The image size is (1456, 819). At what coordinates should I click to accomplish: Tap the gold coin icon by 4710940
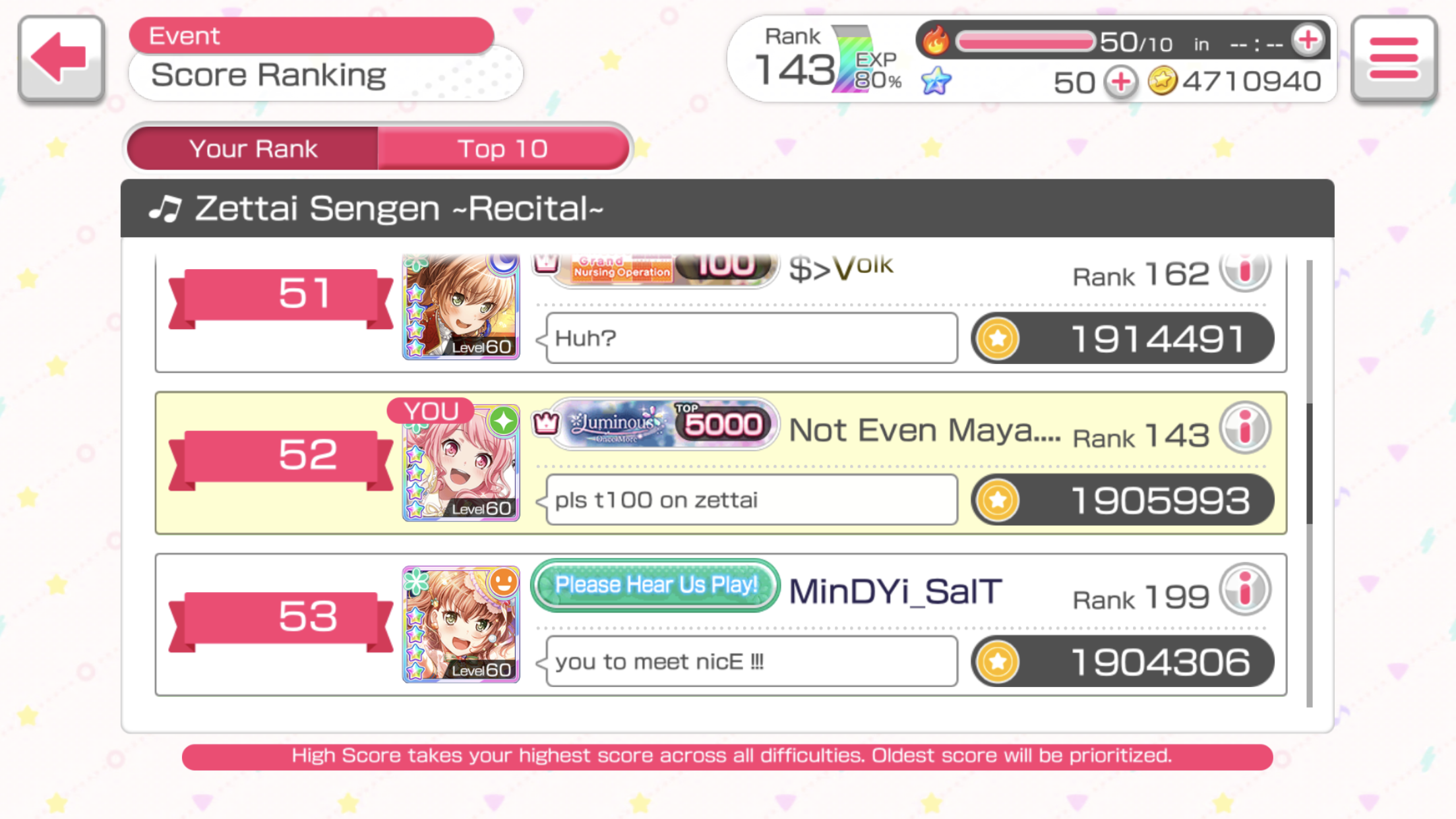1163,82
